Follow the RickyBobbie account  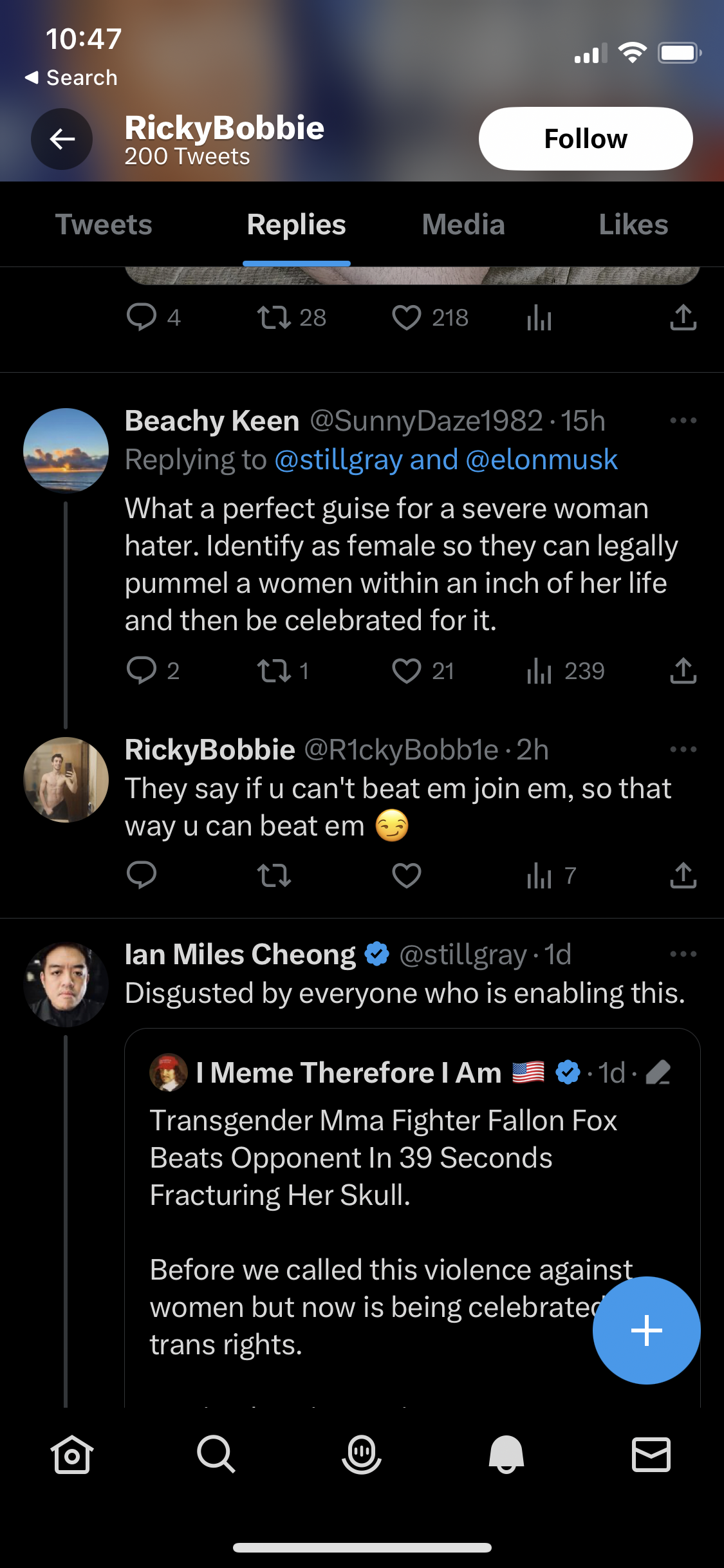(x=585, y=139)
